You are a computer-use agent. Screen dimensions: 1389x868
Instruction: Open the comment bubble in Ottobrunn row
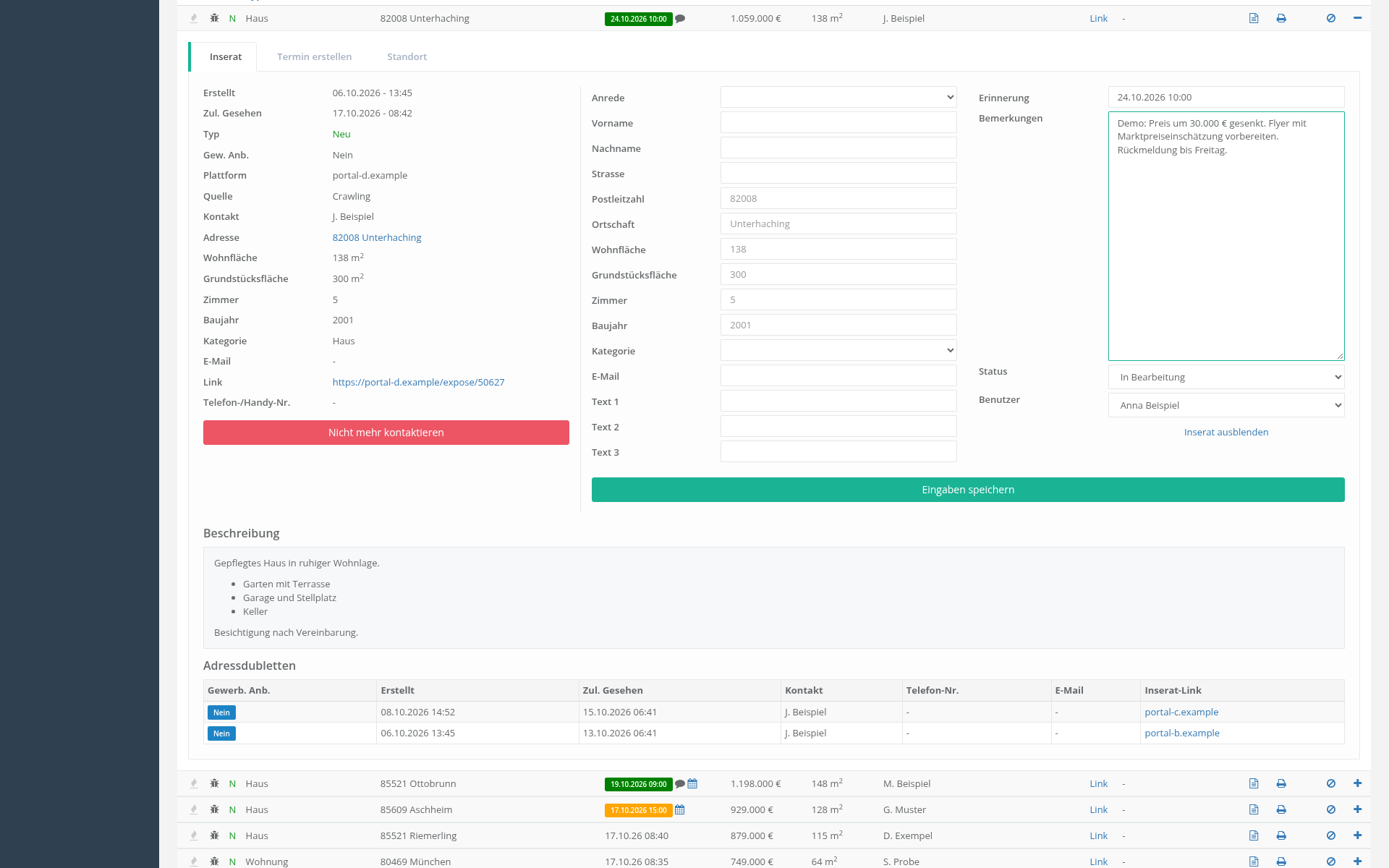pos(680,784)
